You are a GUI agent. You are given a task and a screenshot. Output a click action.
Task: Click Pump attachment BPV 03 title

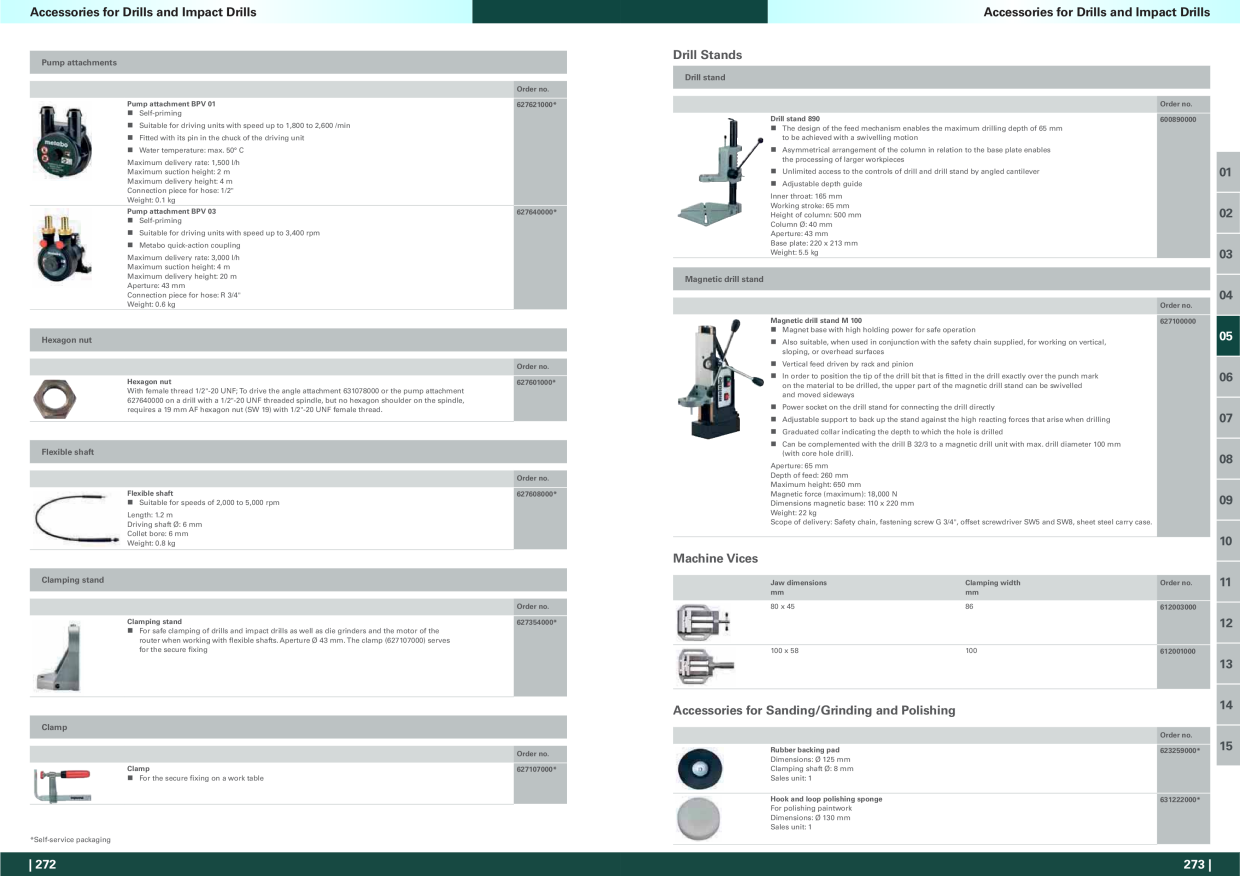(x=171, y=212)
